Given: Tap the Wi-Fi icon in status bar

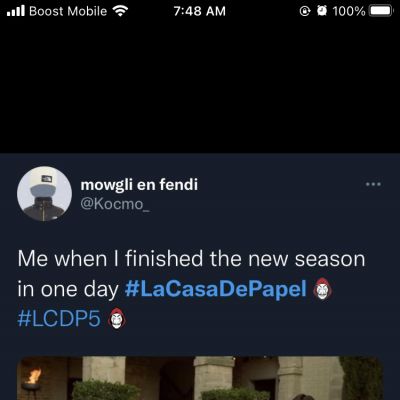Looking at the screenshot, I should pyautogui.click(x=120, y=11).
